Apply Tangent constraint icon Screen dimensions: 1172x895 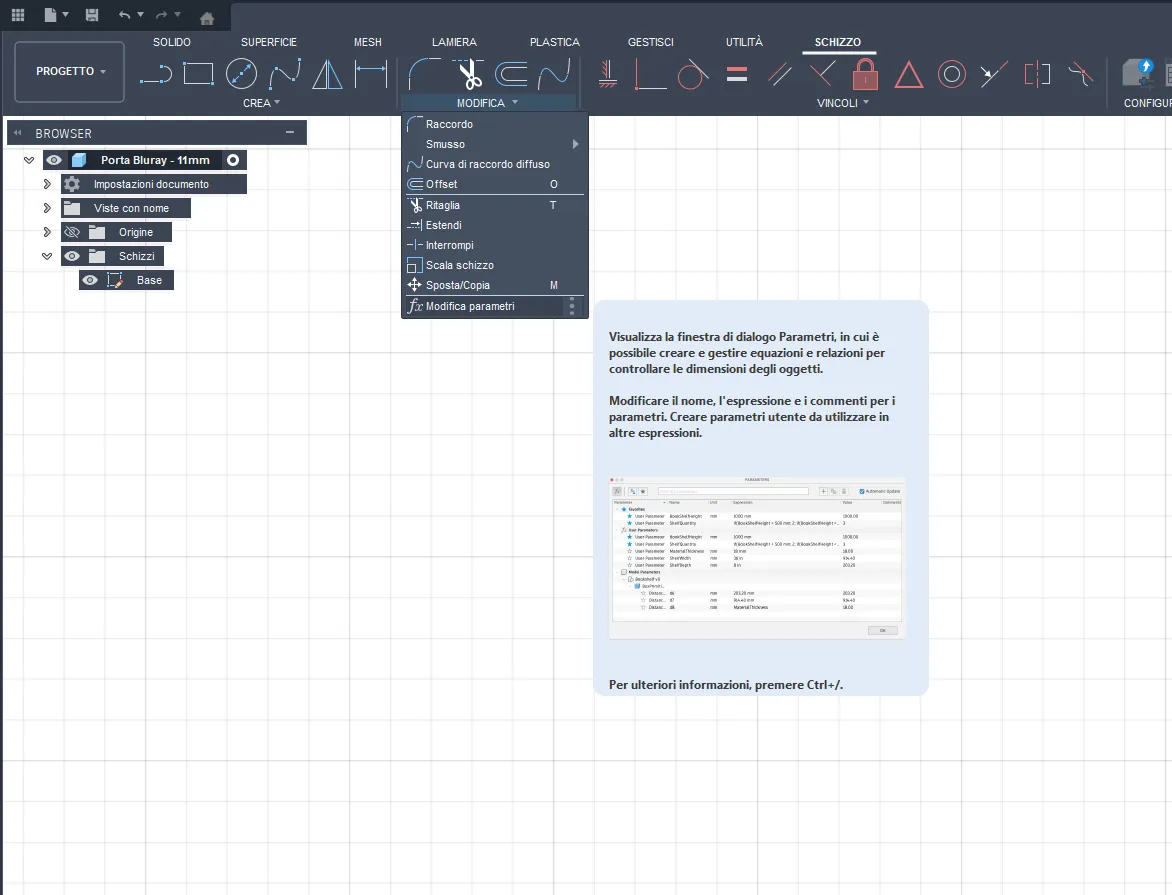(692, 74)
